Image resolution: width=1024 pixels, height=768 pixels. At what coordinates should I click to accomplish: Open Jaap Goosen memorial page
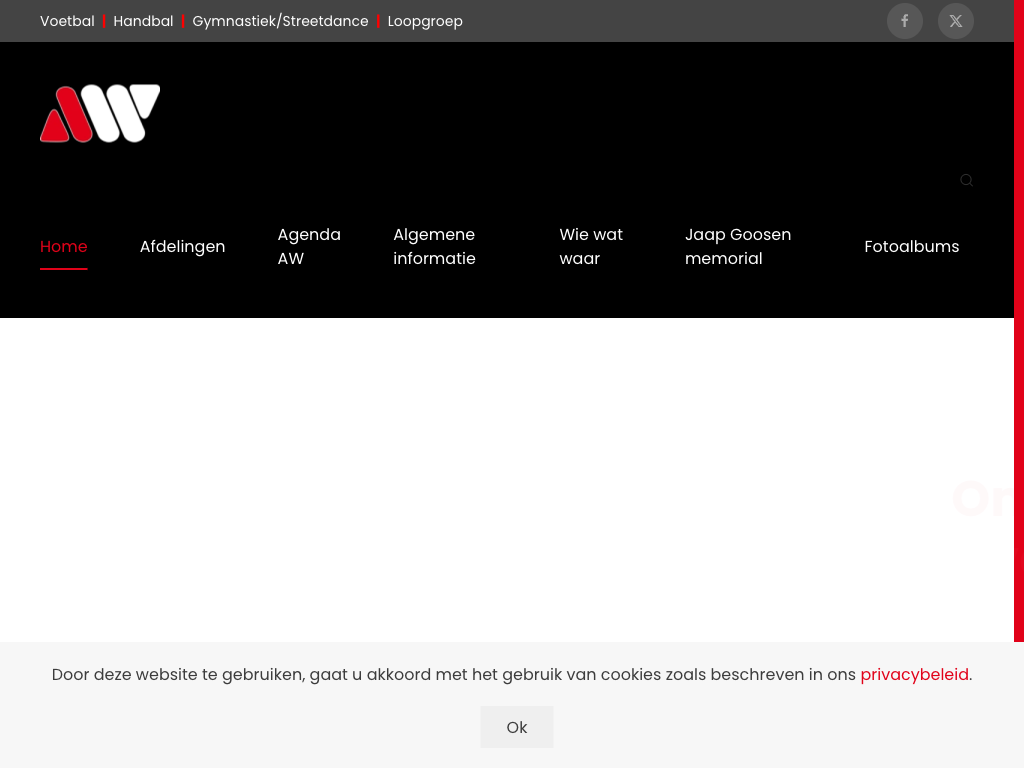pos(738,246)
